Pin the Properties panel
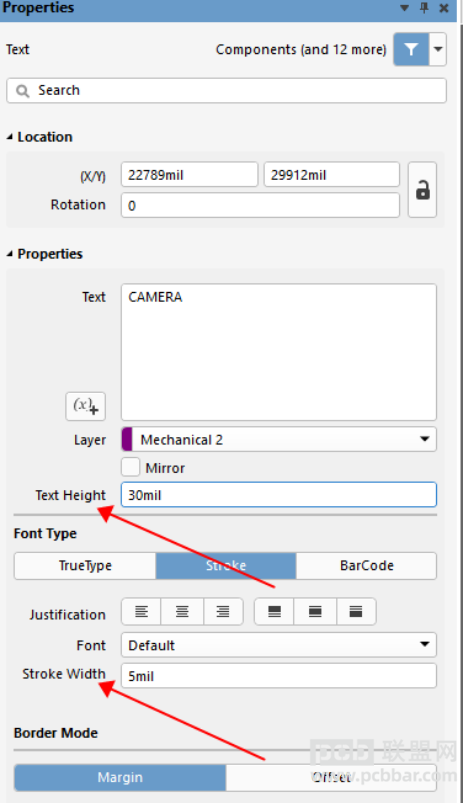This screenshot has height=803, width=463. pyautogui.click(x=424, y=8)
